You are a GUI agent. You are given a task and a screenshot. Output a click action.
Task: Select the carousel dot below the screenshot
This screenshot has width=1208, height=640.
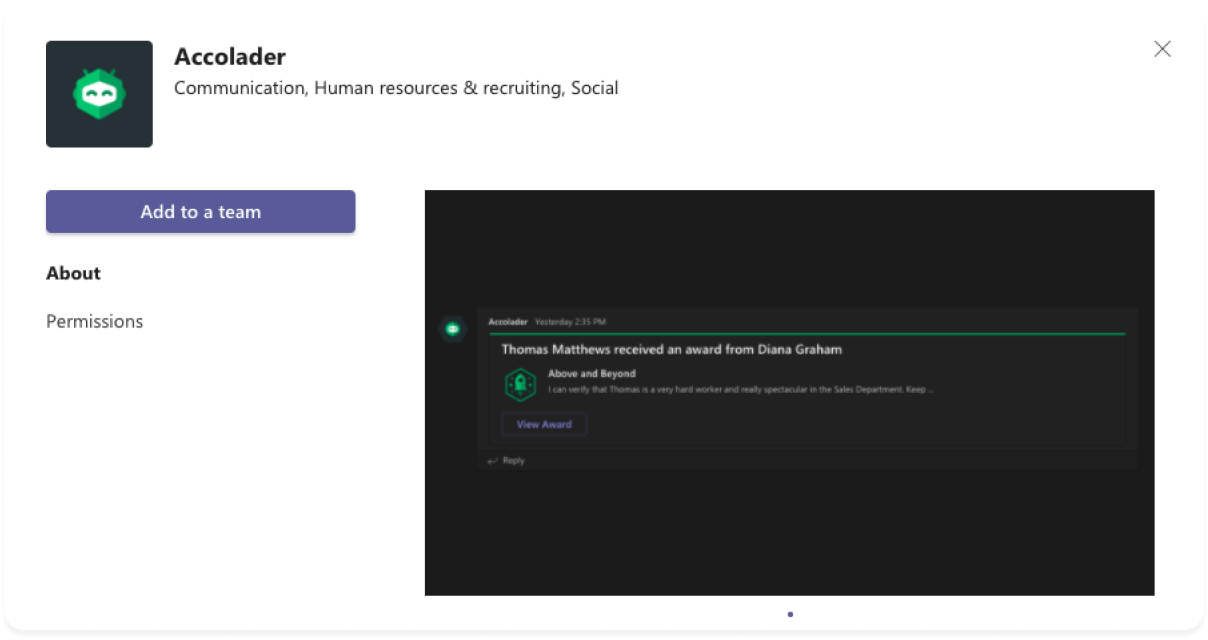790,614
